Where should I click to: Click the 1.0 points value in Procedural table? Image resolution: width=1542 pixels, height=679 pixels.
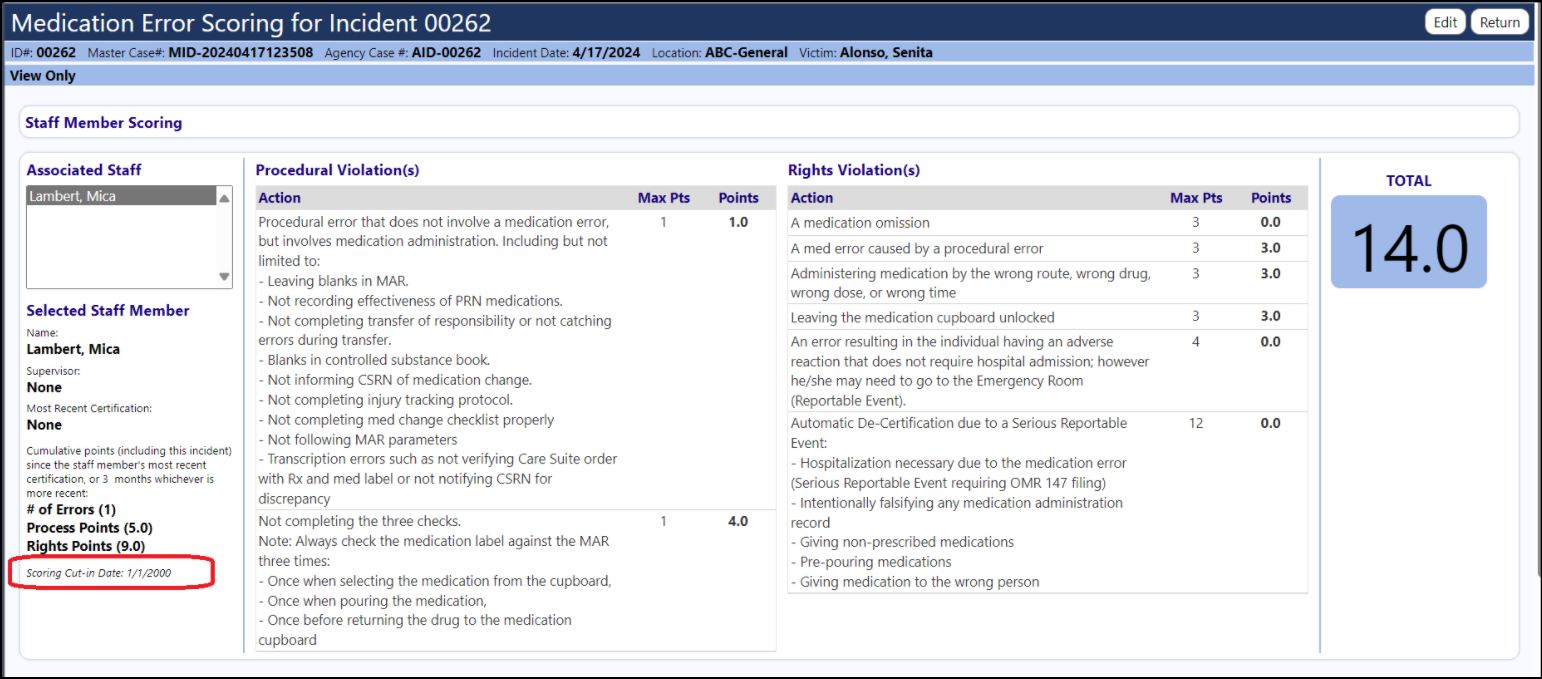click(x=738, y=222)
